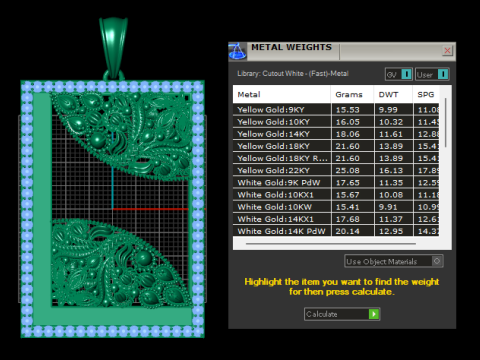Click the Calculate button
The height and width of the screenshot is (360, 480).
pyautogui.click(x=342, y=314)
